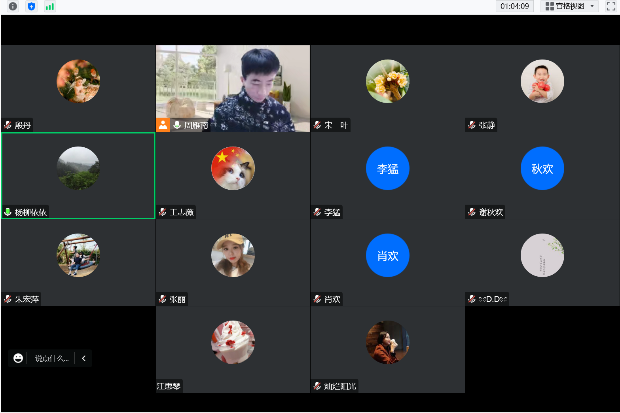The width and height of the screenshot is (620, 413).
Task: Collapse the chat bar with left chevron
Action: click(84, 358)
